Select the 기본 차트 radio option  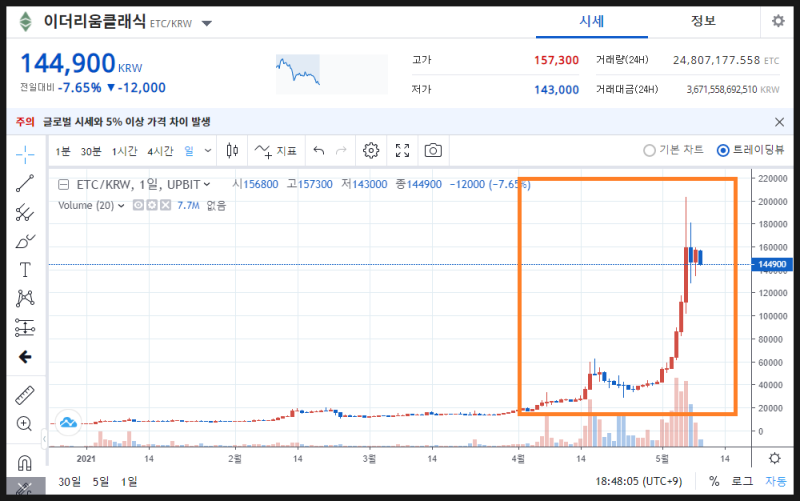pyautogui.click(x=673, y=150)
